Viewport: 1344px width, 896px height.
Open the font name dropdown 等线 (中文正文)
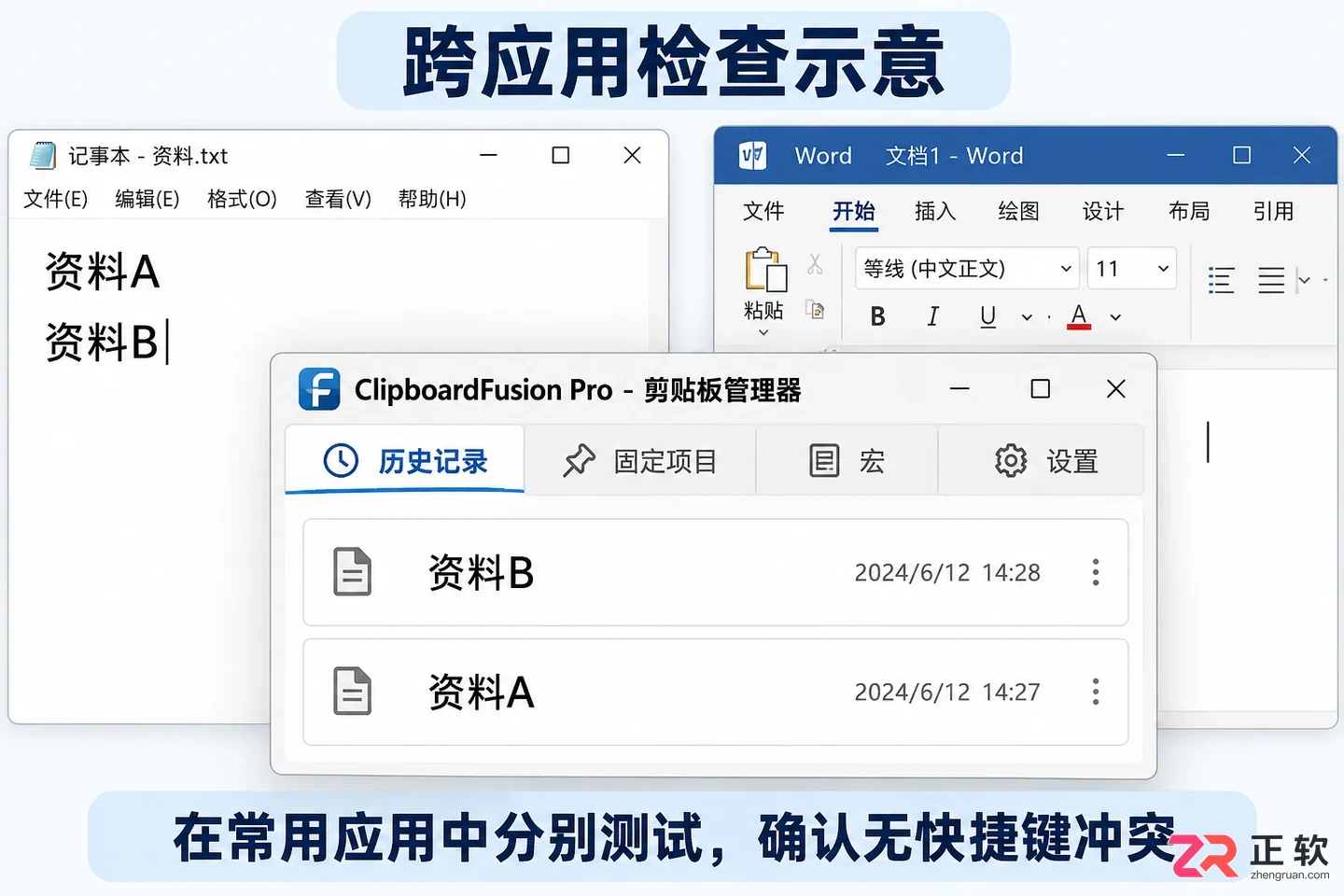967,269
